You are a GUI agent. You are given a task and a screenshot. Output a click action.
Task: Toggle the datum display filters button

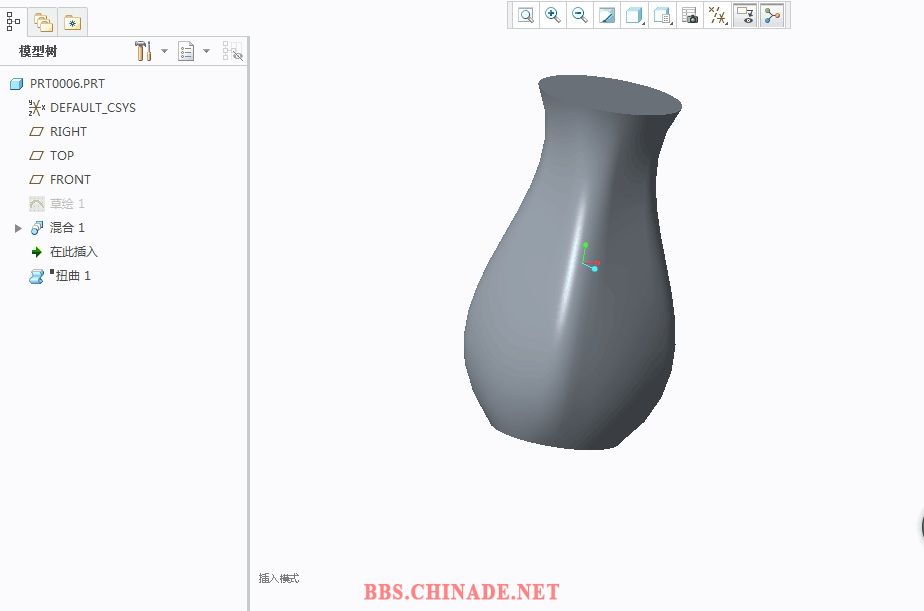(717, 15)
